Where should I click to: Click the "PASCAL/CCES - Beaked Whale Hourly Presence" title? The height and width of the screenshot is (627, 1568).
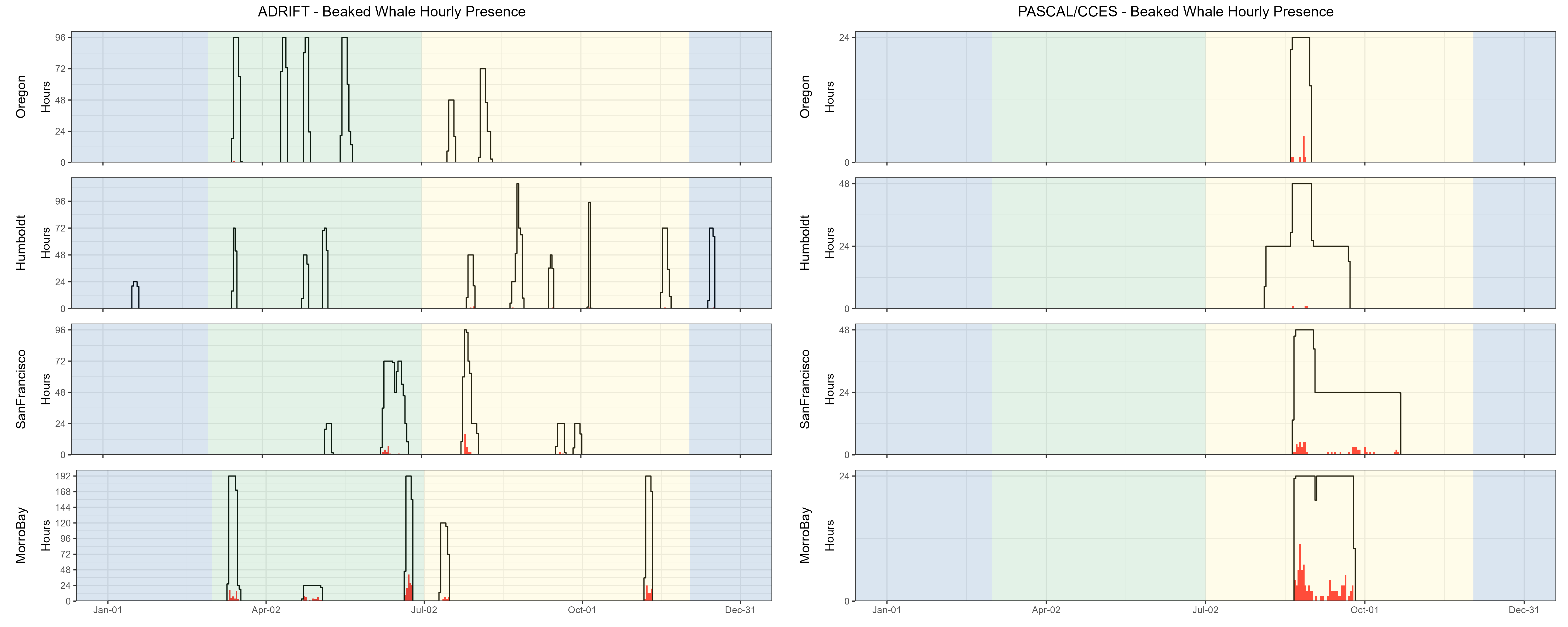coord(1175,11)
